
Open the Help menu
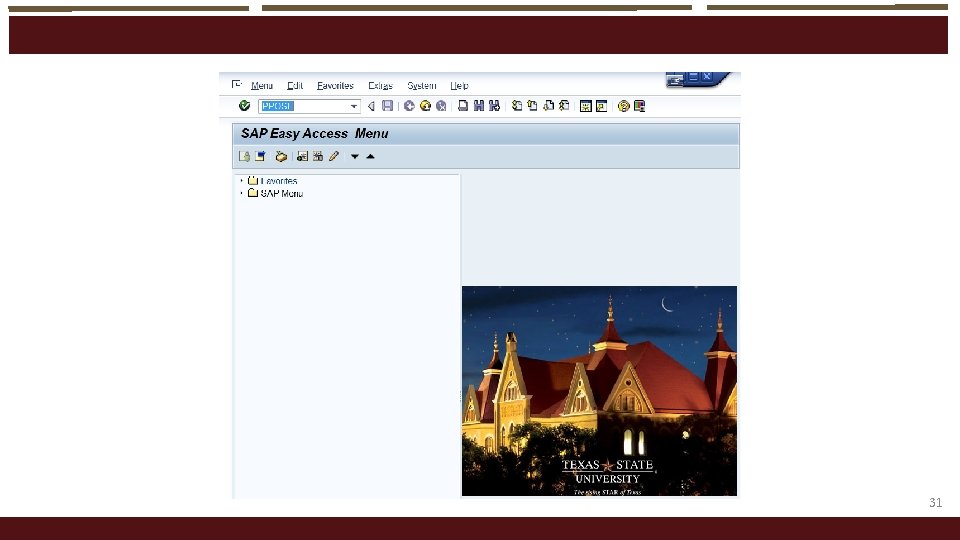(x=459, y=86)
